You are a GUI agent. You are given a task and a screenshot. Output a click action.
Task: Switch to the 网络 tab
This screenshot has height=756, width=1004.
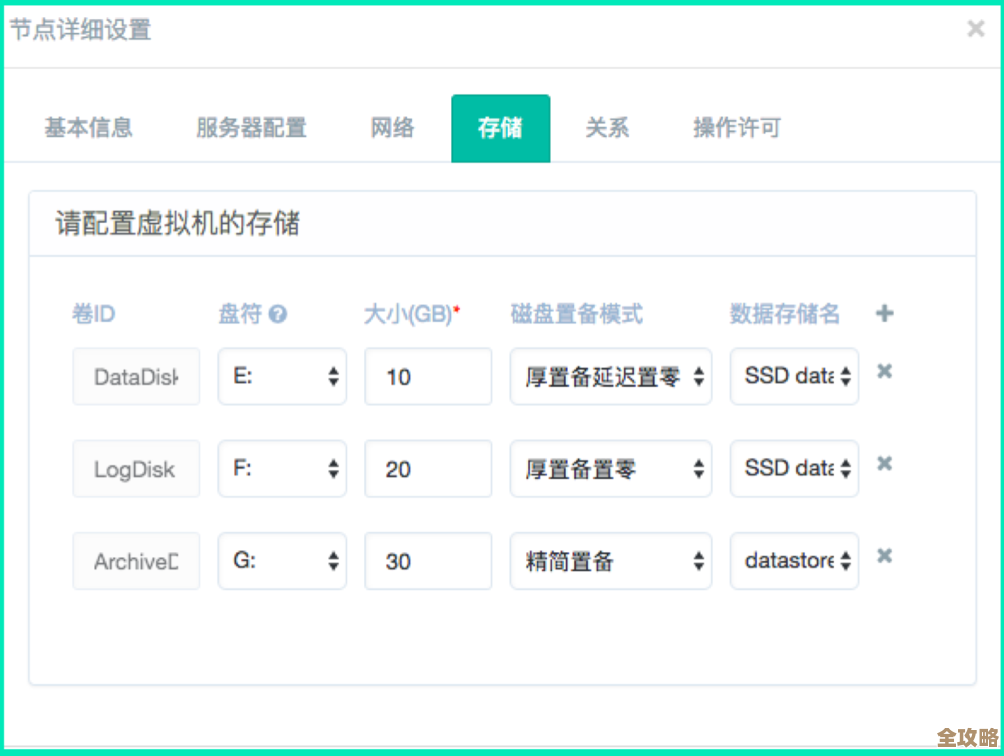point(392,128)
